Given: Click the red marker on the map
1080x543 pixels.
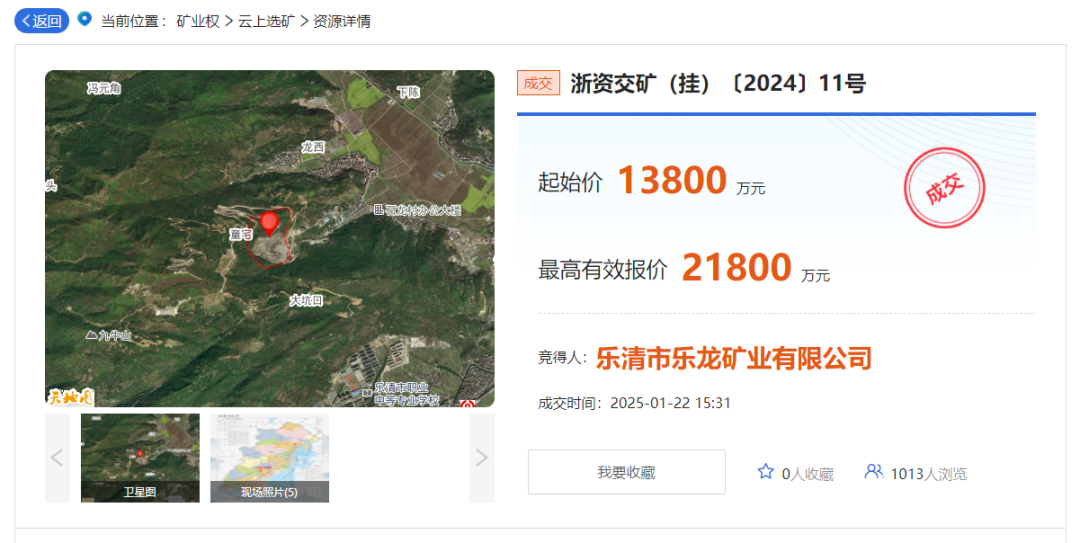Looking at the screenshot, I should click(268, 223).
